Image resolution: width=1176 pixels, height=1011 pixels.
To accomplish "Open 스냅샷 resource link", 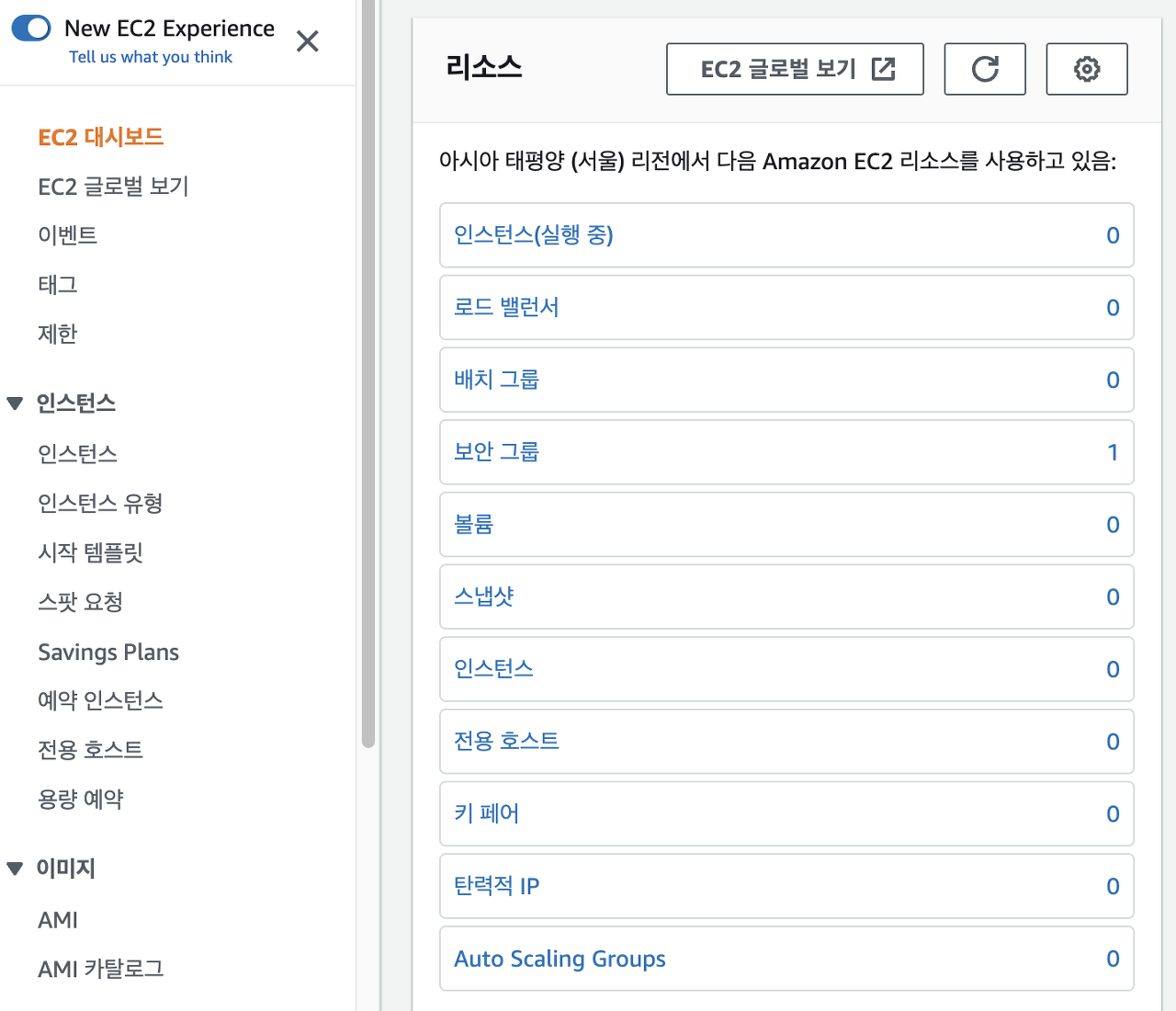I will 483,596.
